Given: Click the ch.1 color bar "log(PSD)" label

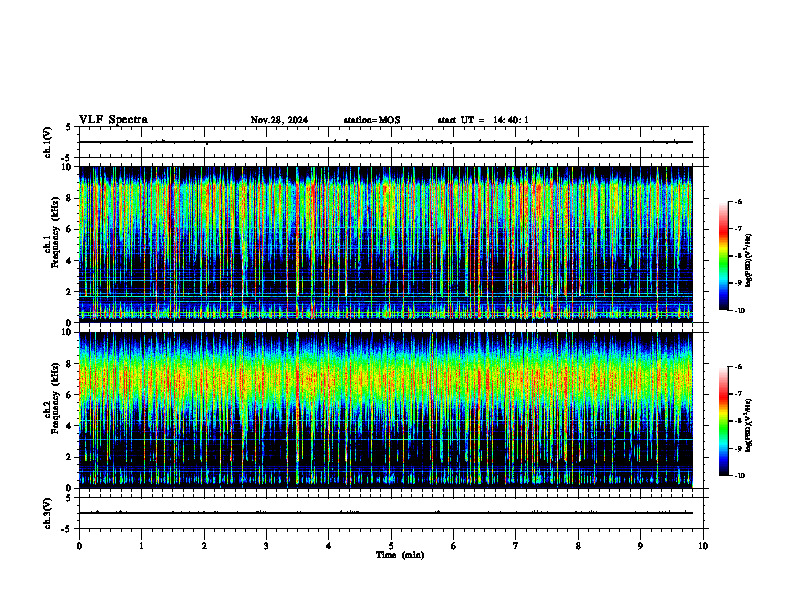Looking at the screenshot, I should pos(749,261).
